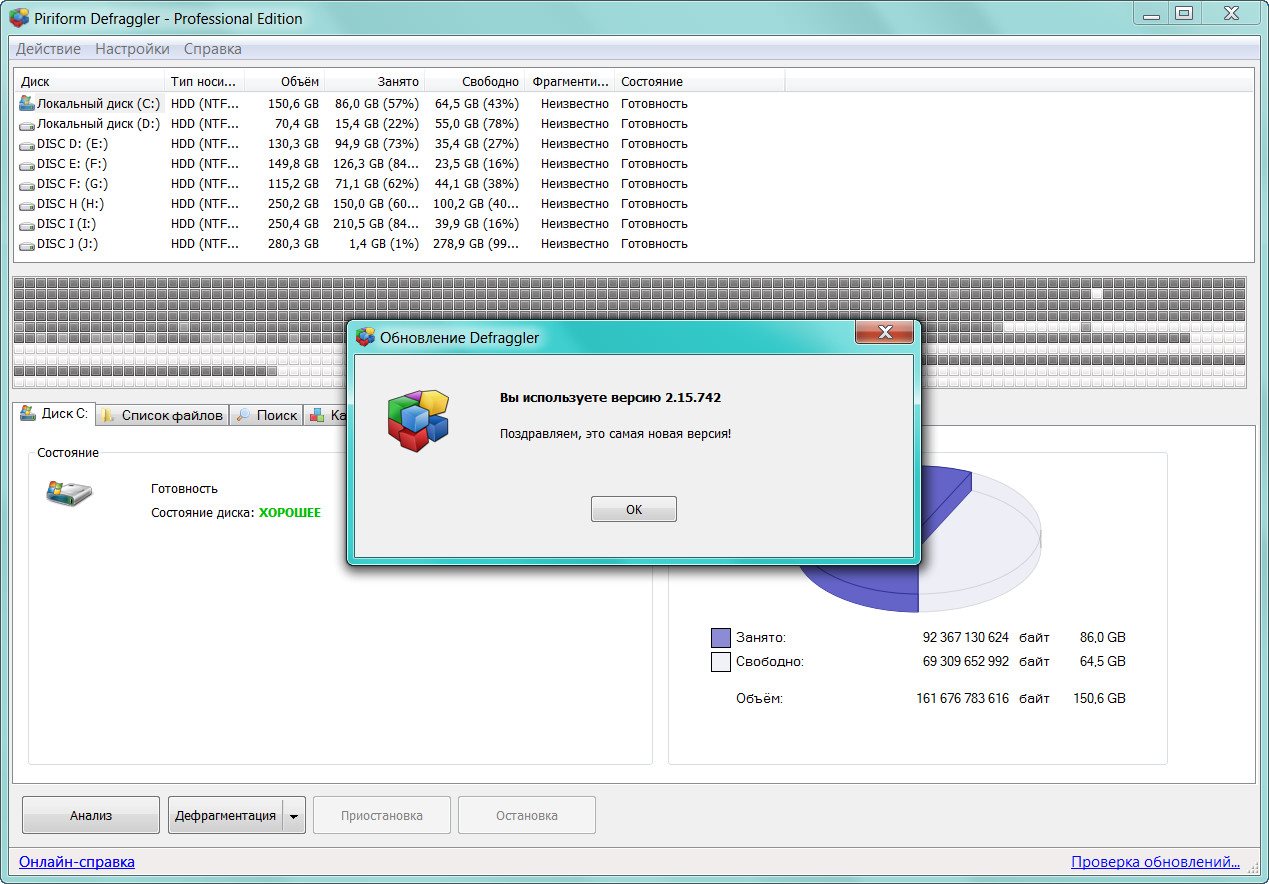1269x884 pixels.
Task: Click the "86,0 GB (57%)" used cell
Action: (377, 104)
